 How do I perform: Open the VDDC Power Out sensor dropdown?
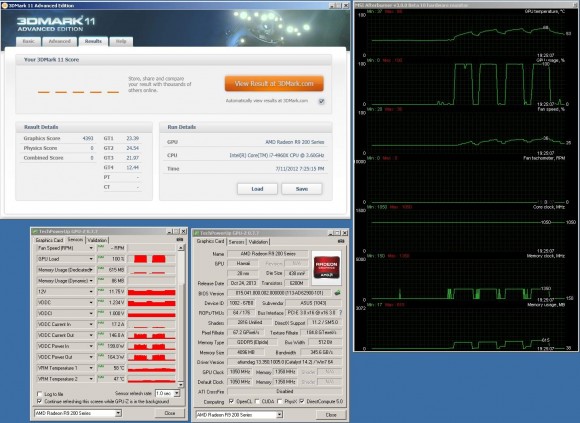tap(91, 357)
